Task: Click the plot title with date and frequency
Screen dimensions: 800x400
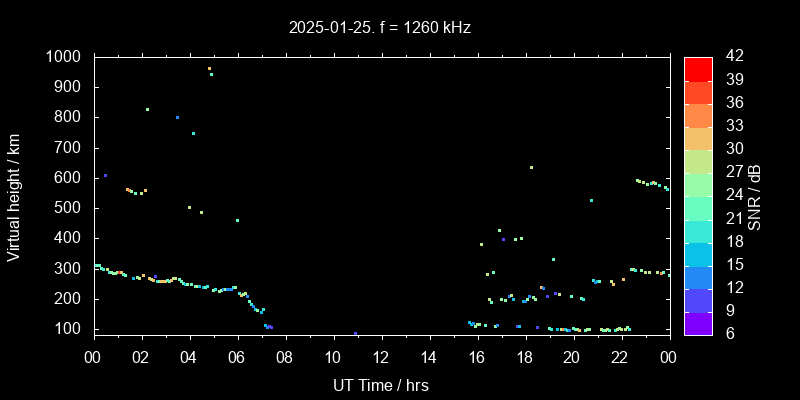Action: pos(379,27)
